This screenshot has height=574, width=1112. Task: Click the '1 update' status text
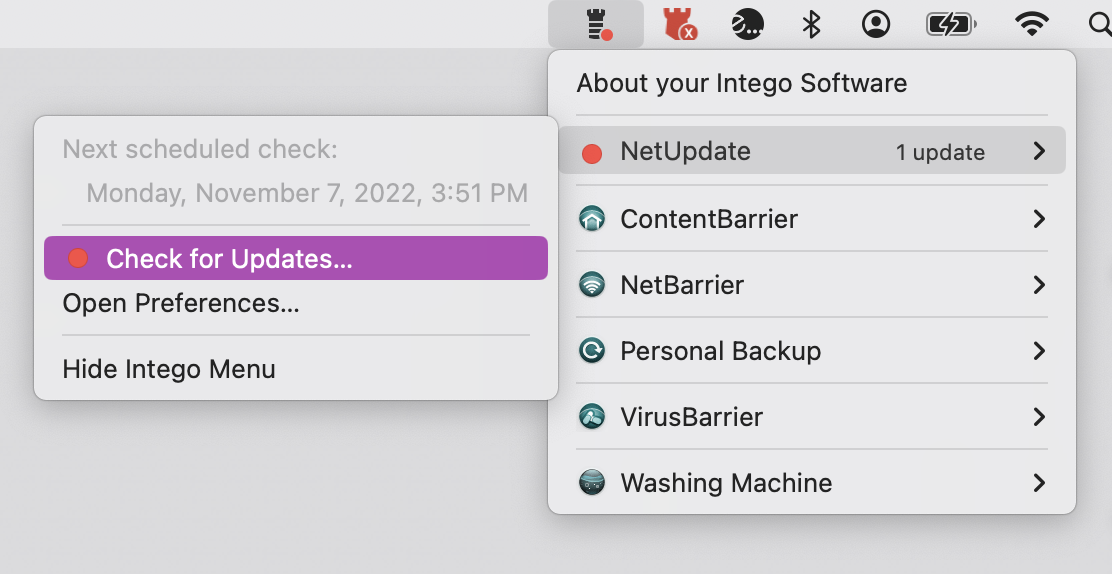point(940,152)
